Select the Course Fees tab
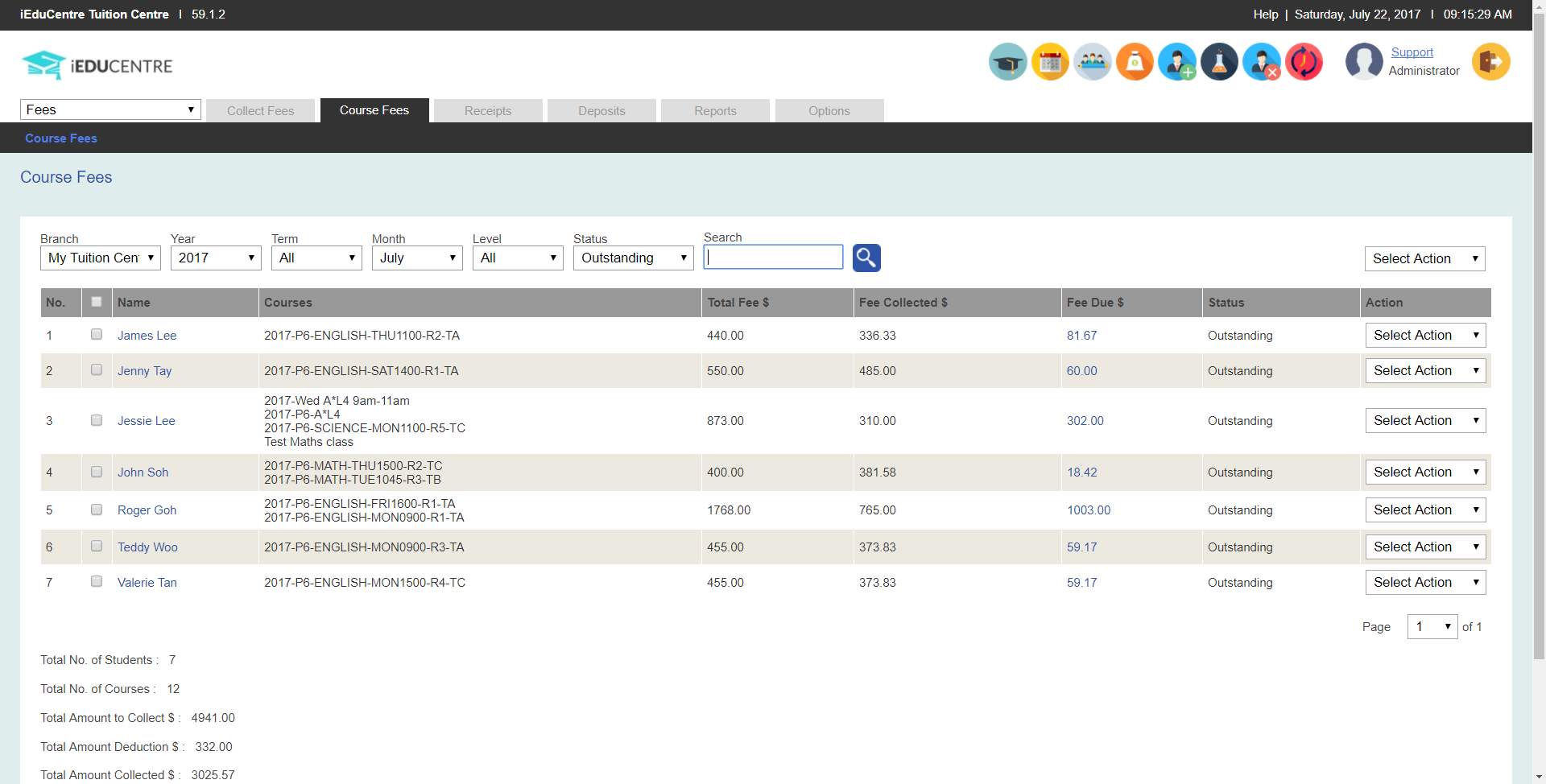Viewport: 1546px width, 784px height. coord(374,110)
